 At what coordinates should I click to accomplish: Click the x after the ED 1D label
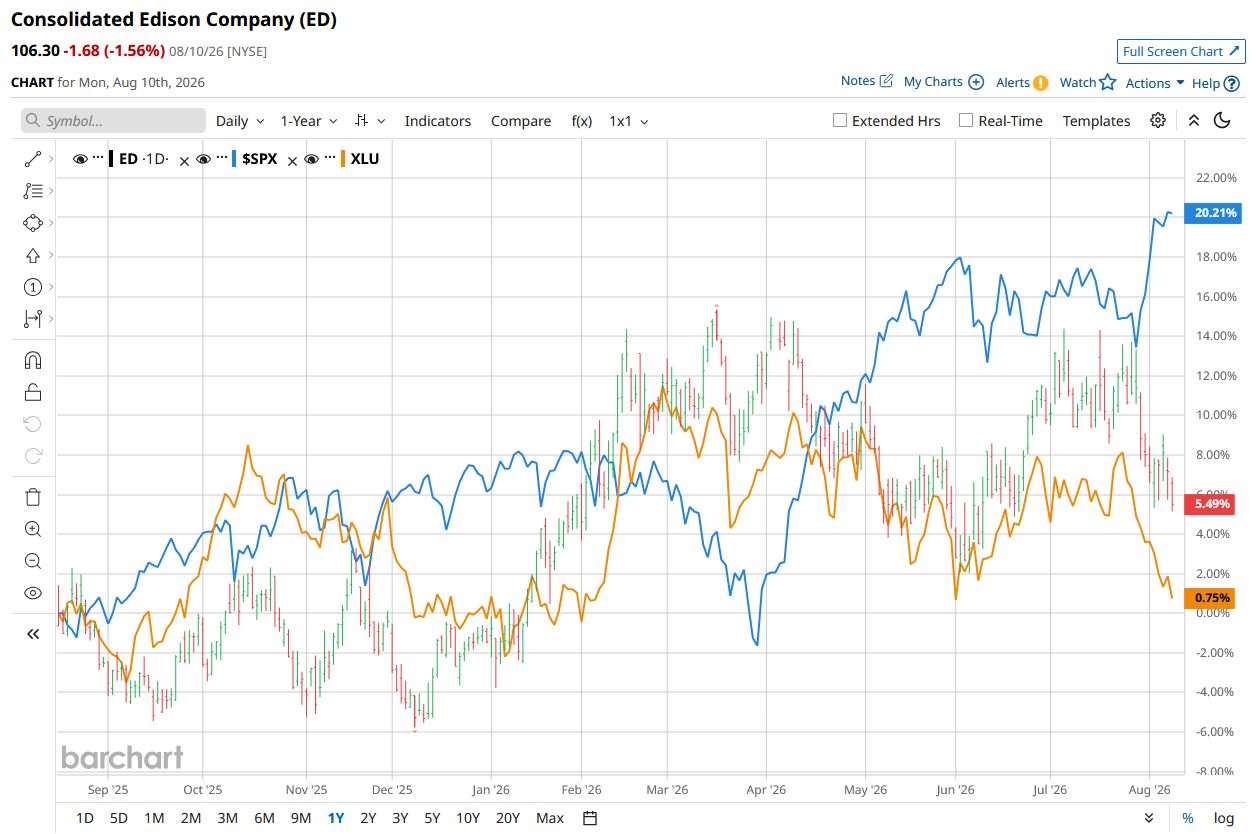tap(184, 160)
